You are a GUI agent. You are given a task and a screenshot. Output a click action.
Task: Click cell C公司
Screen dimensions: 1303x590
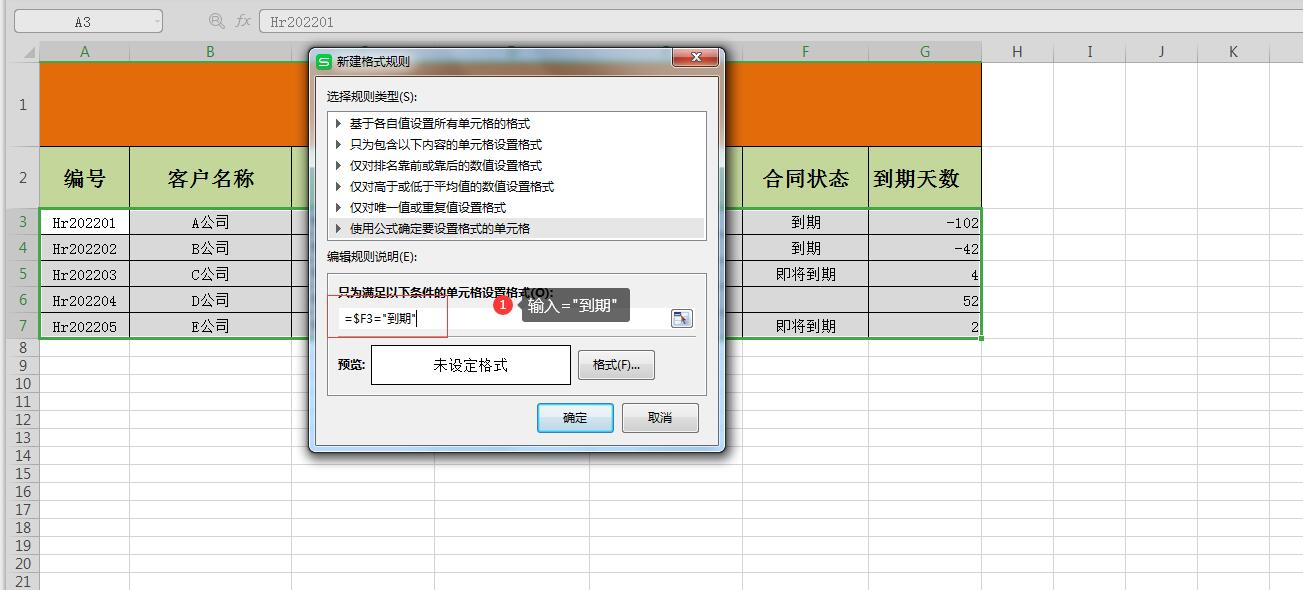pos(210,275)
